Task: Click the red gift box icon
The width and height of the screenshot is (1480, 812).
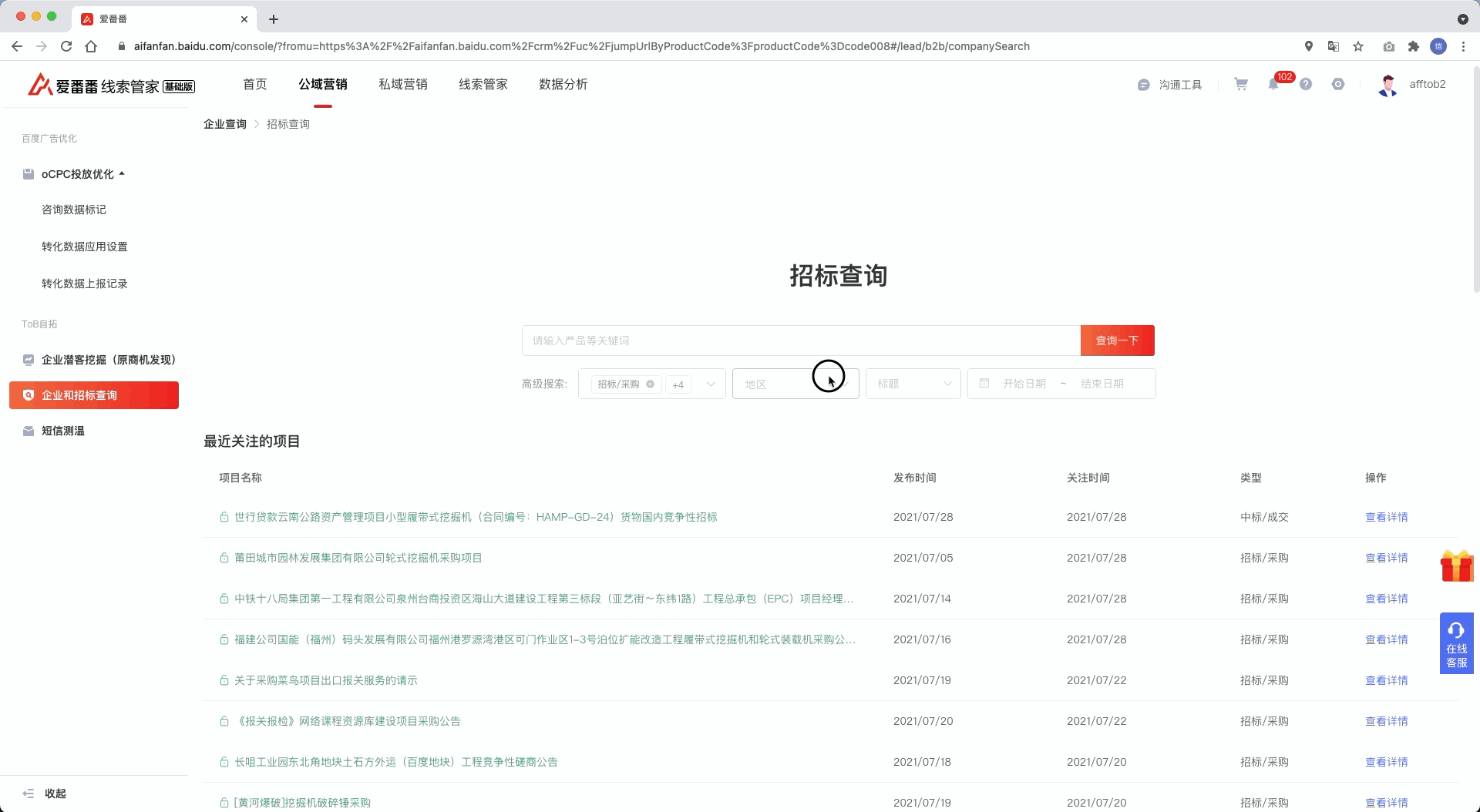Action: pos(1456,565)
